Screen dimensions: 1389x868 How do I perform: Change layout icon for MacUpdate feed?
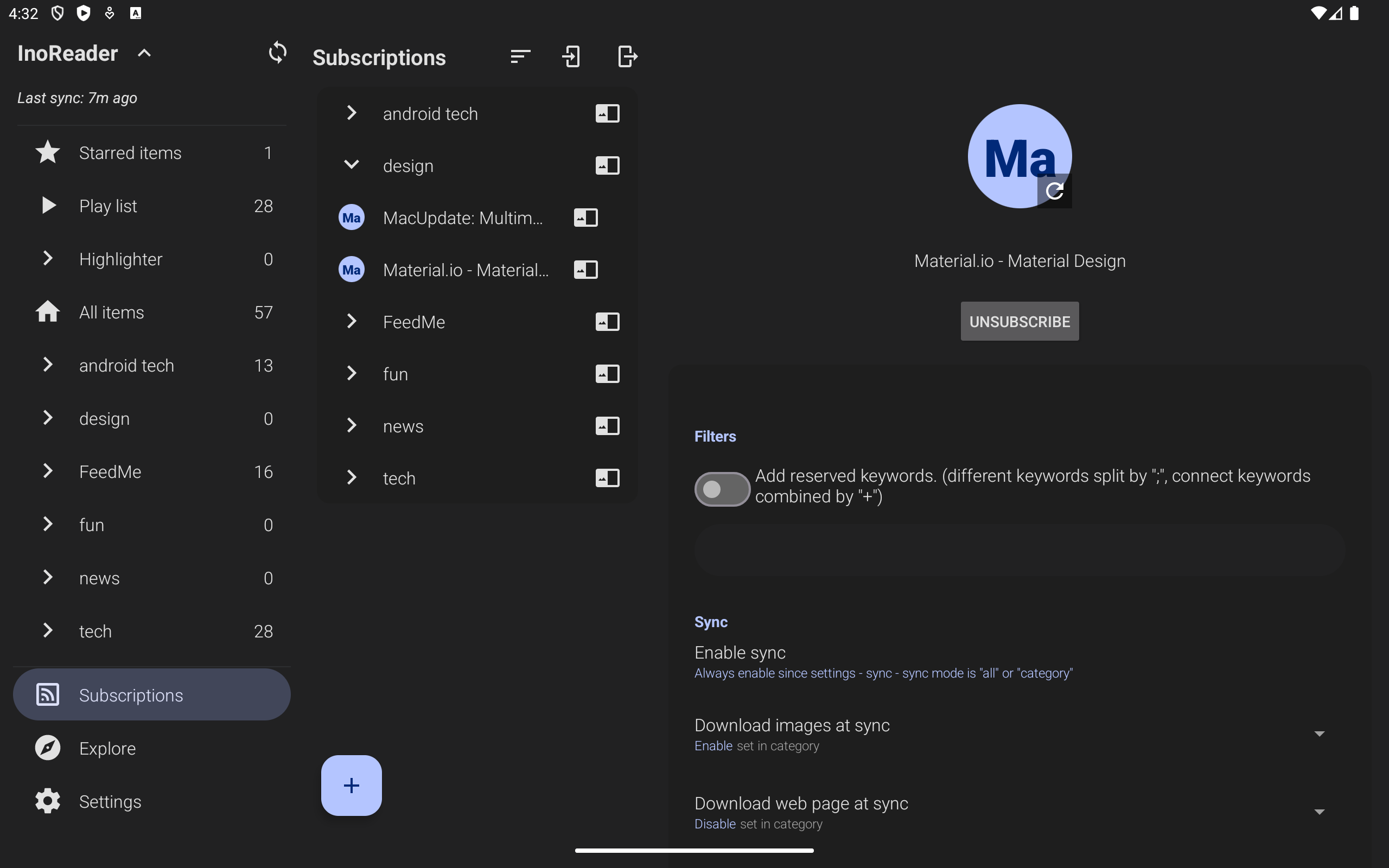click(585, 218)
